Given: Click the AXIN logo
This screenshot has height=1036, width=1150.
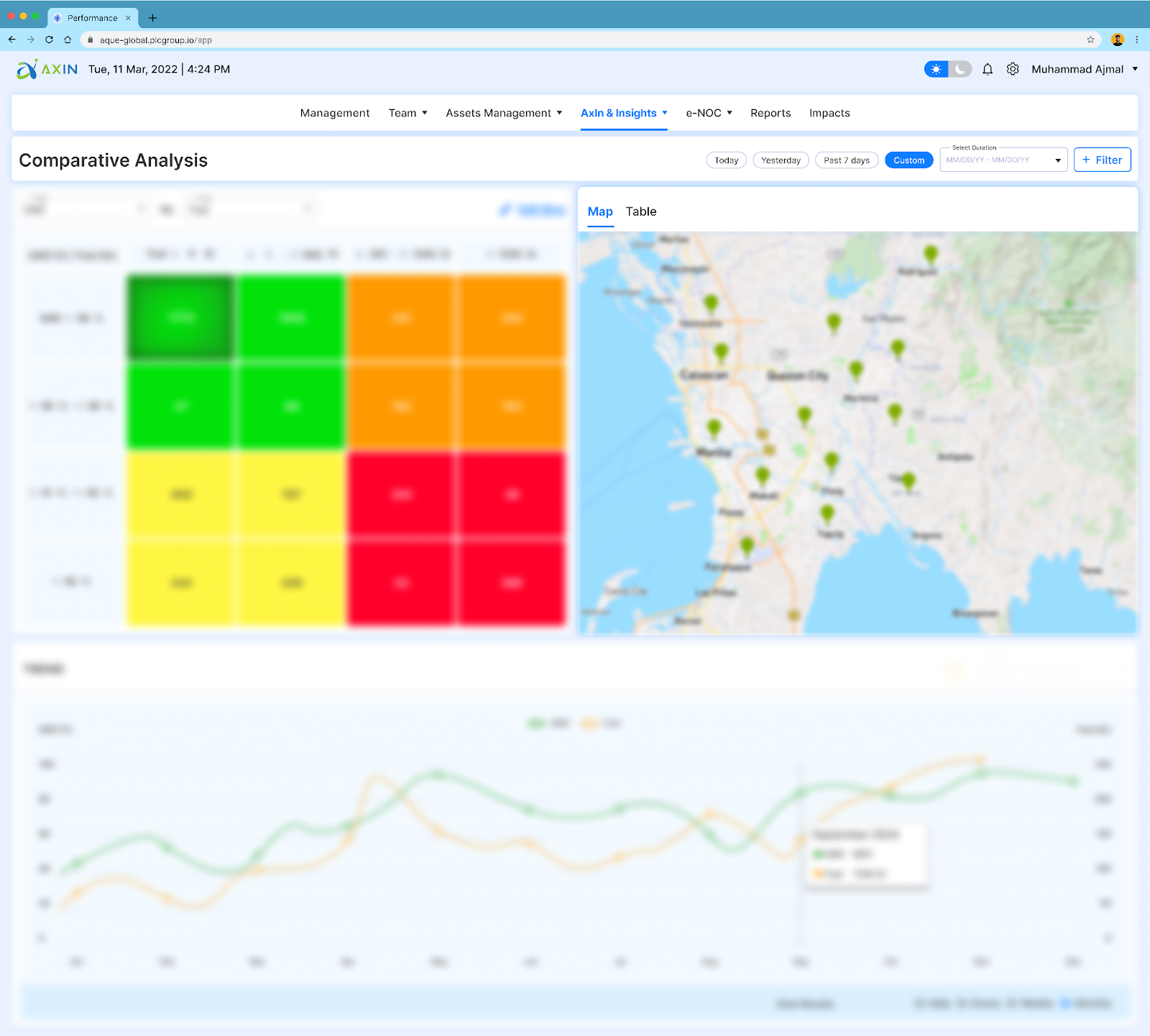Looking at the screenshot, I should pyautogui.click(x=47, y=69).
